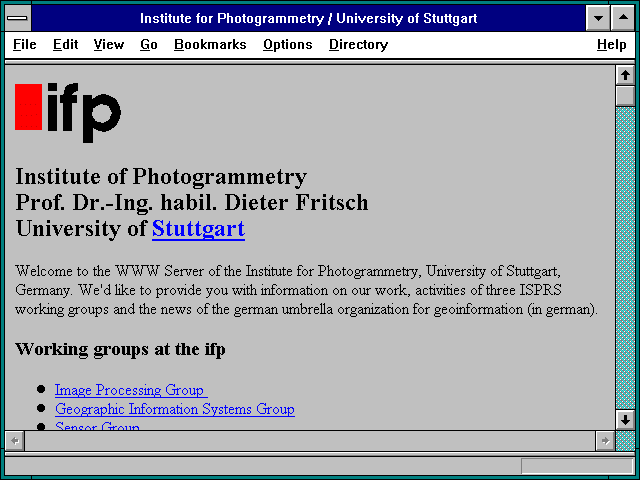Open the View menu

coord(109,44)
